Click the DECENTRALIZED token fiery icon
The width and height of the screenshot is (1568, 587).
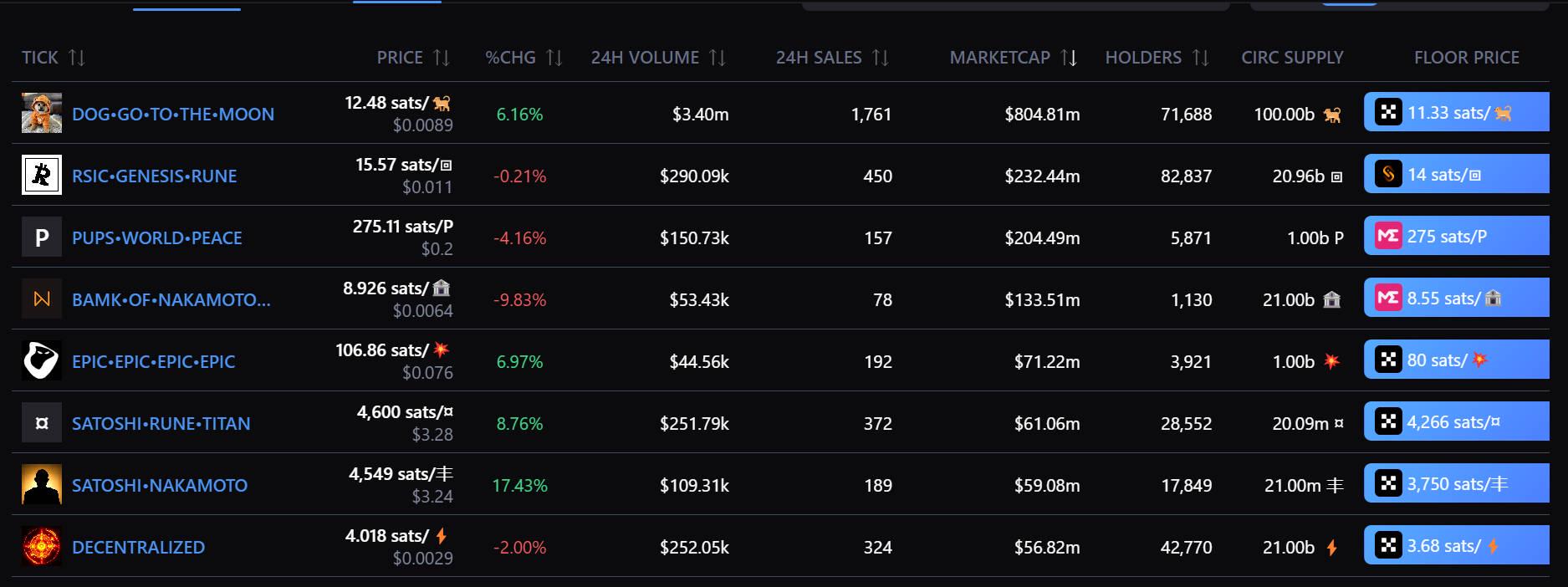(x=42, y=547)
